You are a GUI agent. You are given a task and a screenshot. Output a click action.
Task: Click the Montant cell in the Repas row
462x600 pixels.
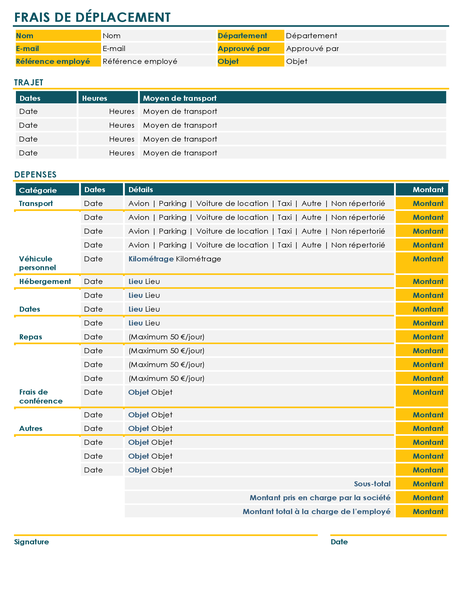[421, 337]
